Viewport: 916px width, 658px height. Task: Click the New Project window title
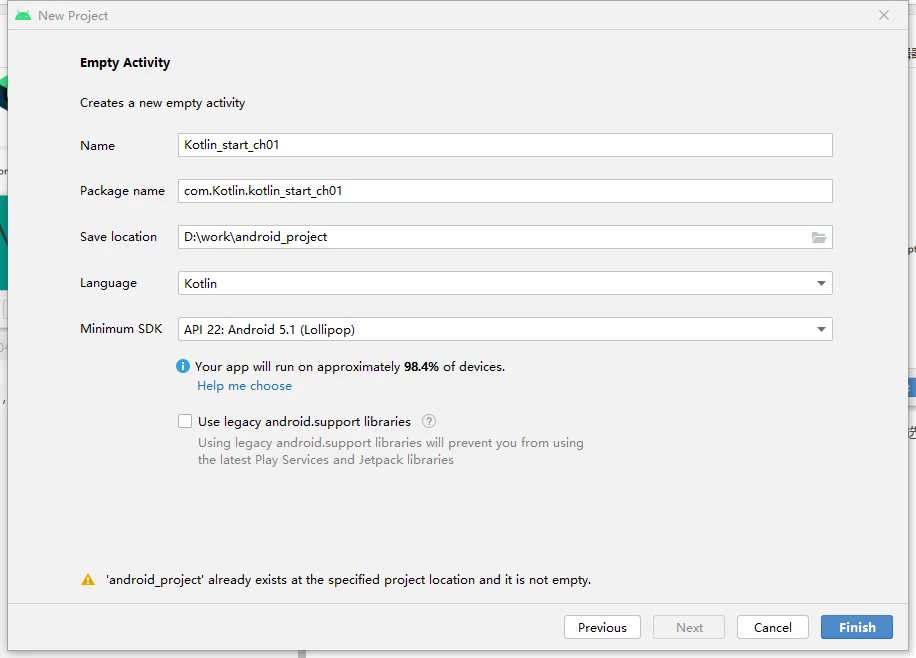tap(73, 16)
